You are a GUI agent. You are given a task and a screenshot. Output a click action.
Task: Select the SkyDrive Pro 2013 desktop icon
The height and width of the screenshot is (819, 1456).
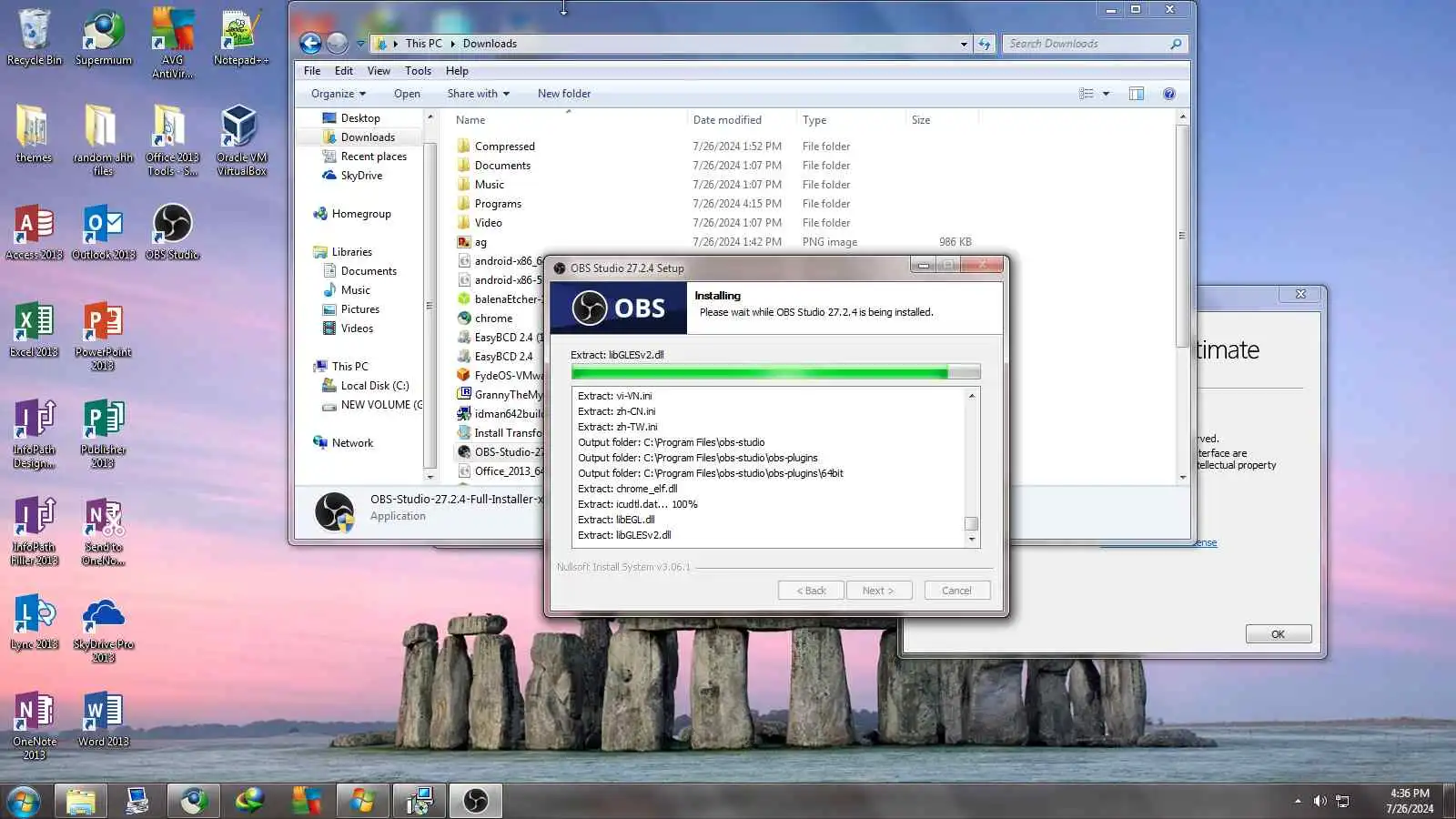(104, 629)
